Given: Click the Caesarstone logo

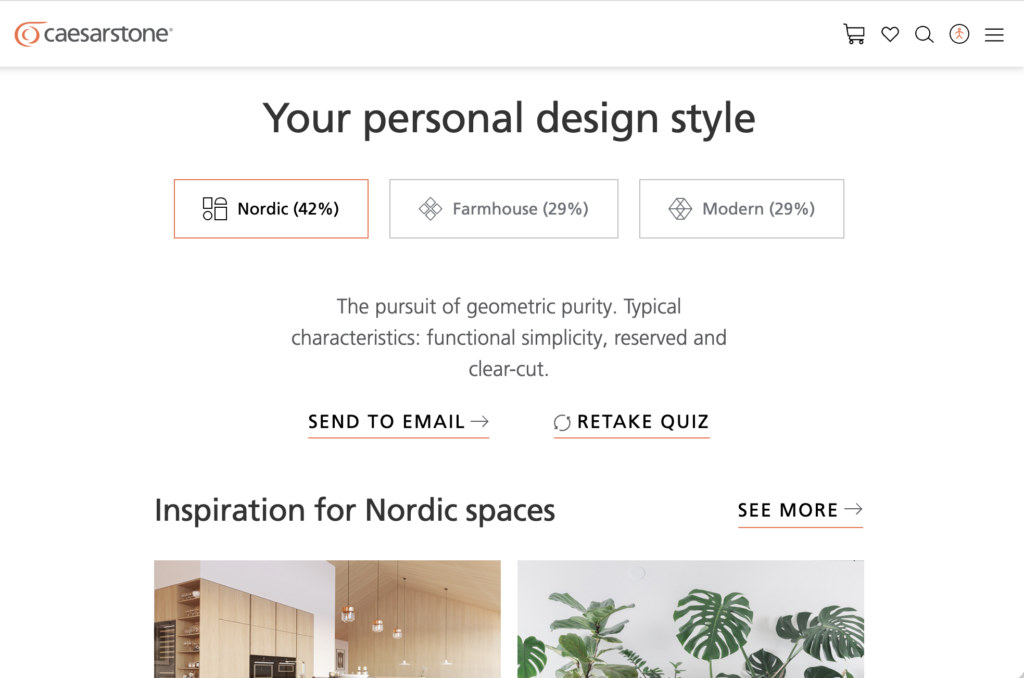Looking at the screenshot, I should tap(94, 34).
